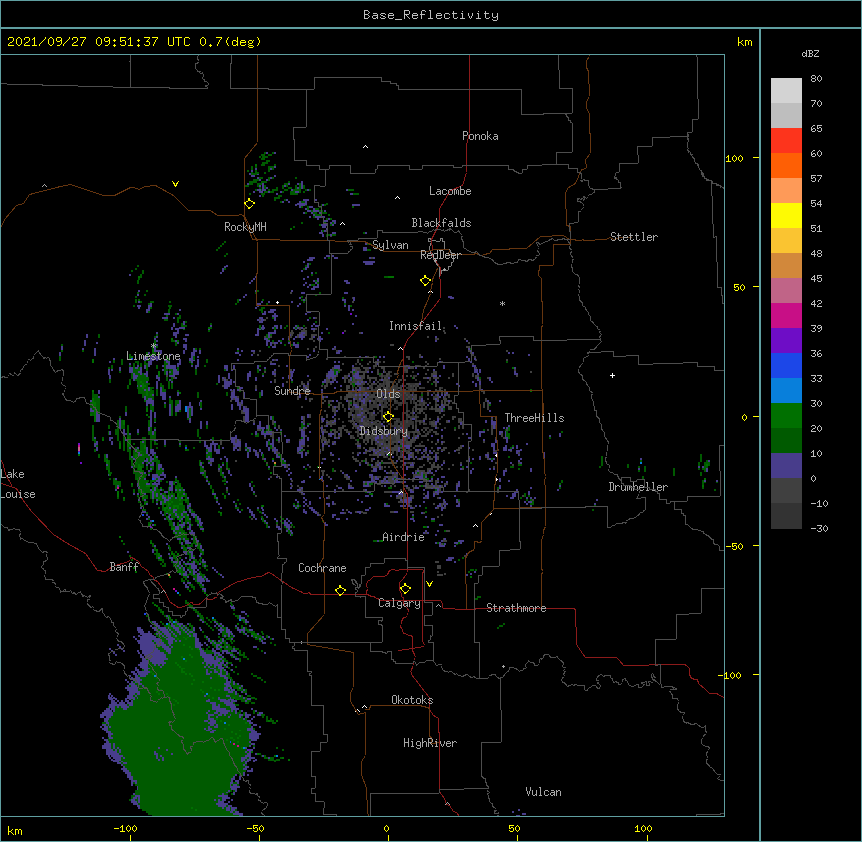Click the -100 tick label on horizontal axis
862x842 pixels.
tap(125, 828)
